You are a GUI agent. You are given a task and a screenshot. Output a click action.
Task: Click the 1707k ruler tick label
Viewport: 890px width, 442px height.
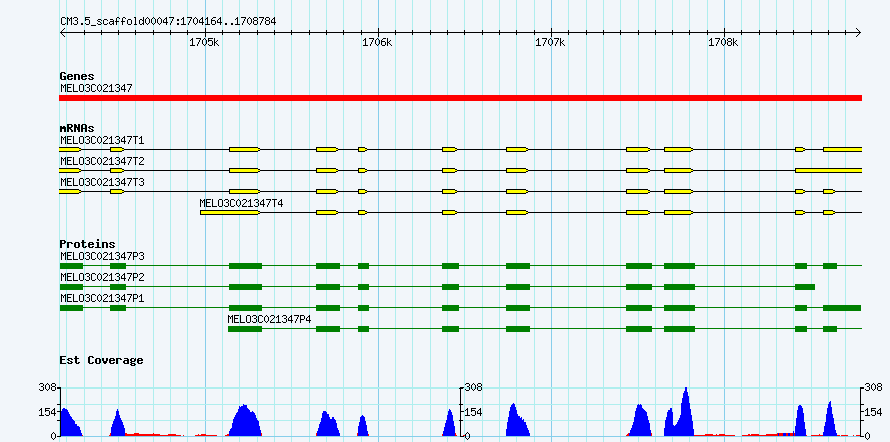(x=551, y=43)
